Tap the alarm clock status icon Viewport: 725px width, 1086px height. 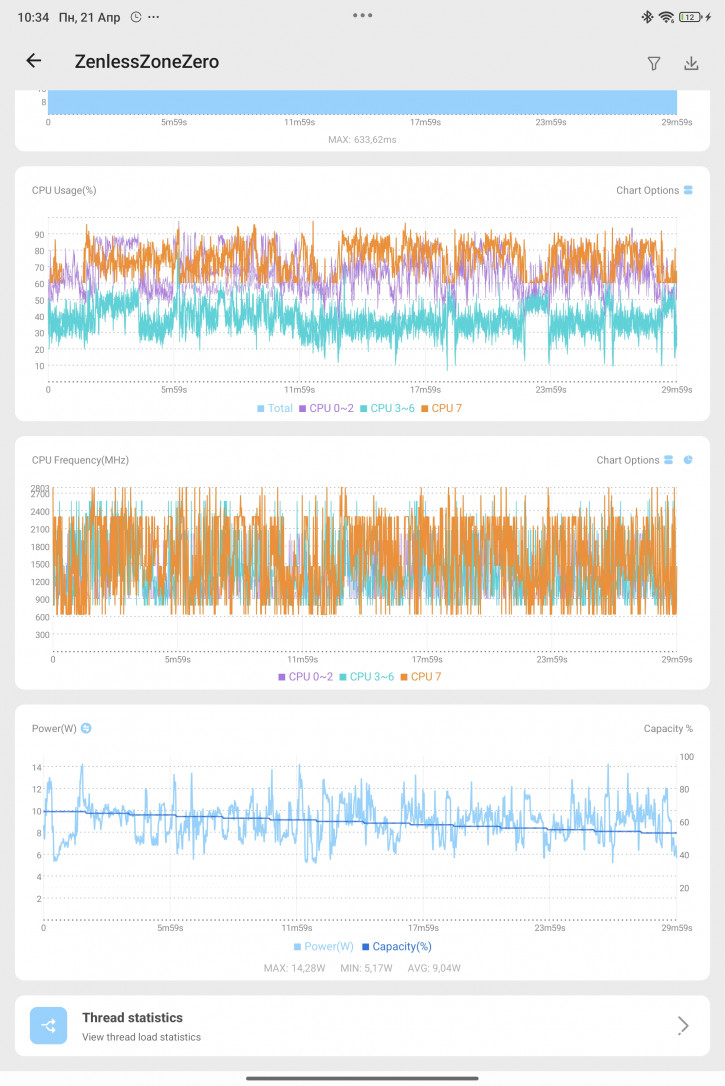coord(136,17)
